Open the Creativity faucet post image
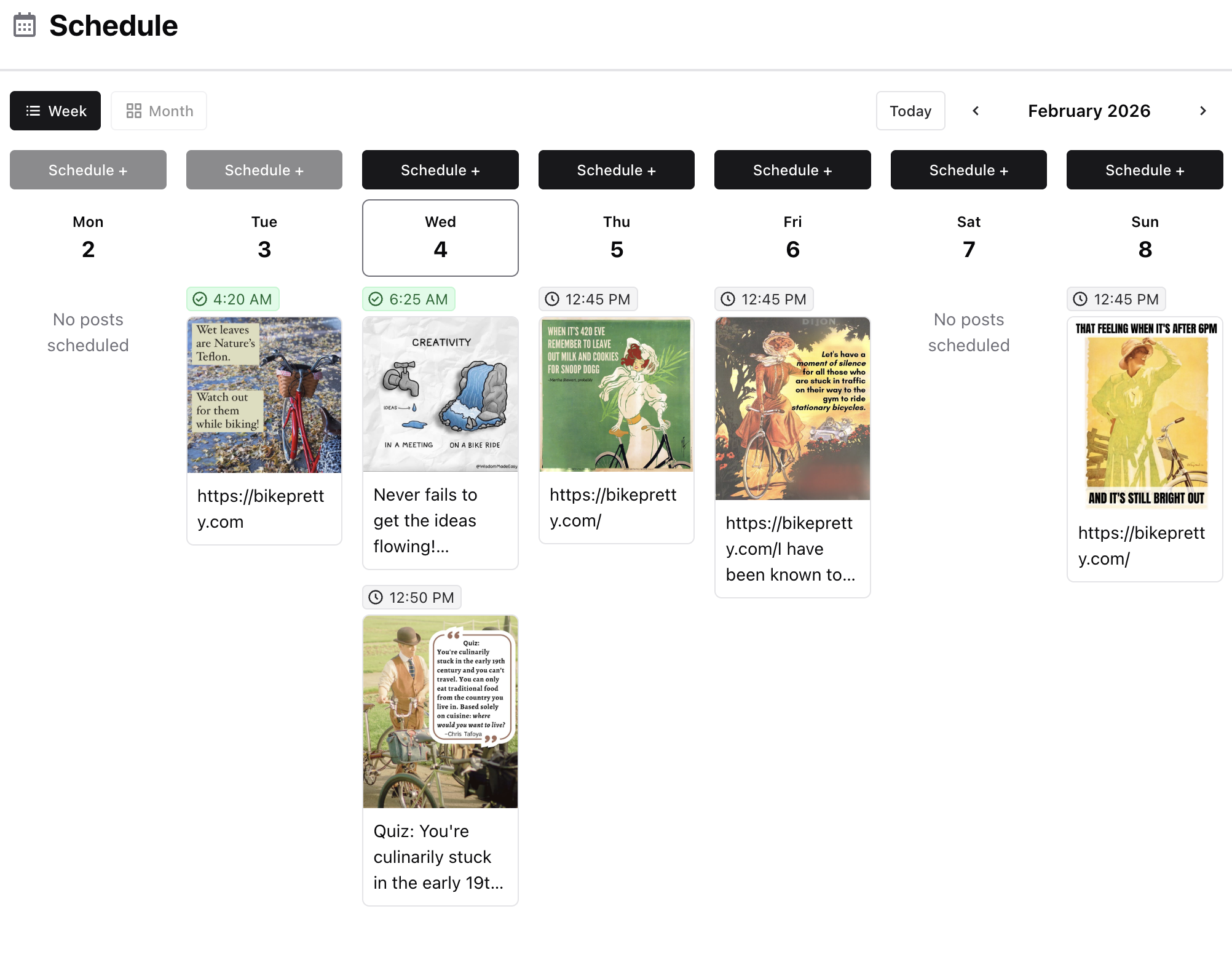The image size is (1232, 957). pyautogui.click(x=440, y=394)
